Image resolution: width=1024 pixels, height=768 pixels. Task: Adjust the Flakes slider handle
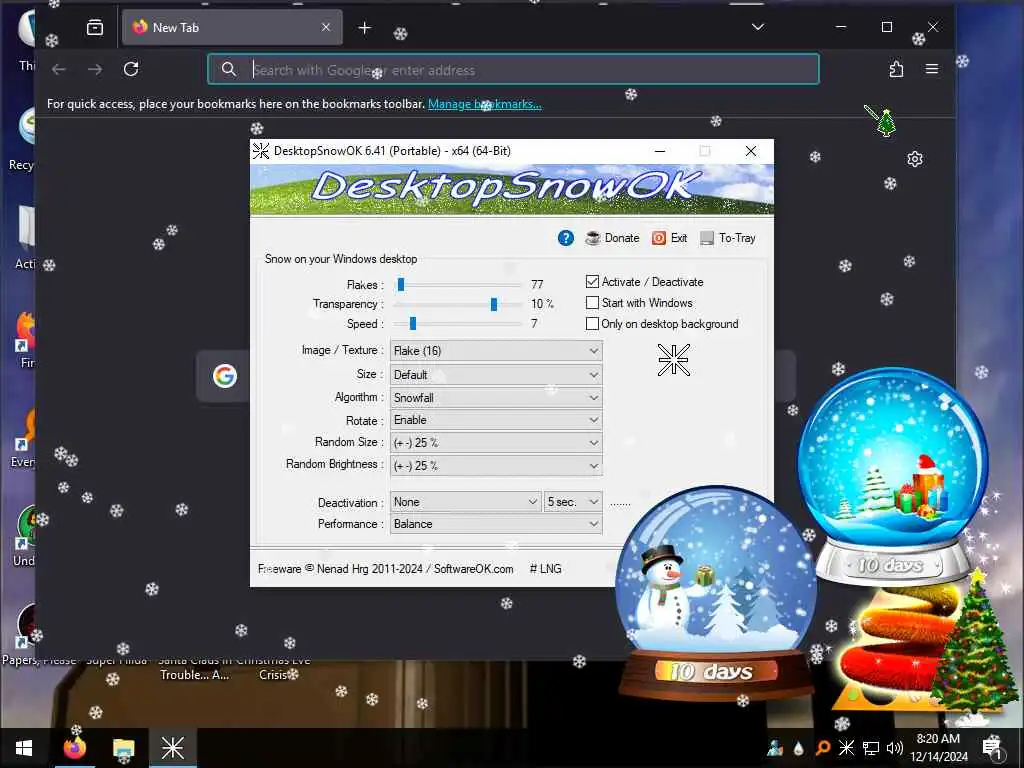click(401, 285)
